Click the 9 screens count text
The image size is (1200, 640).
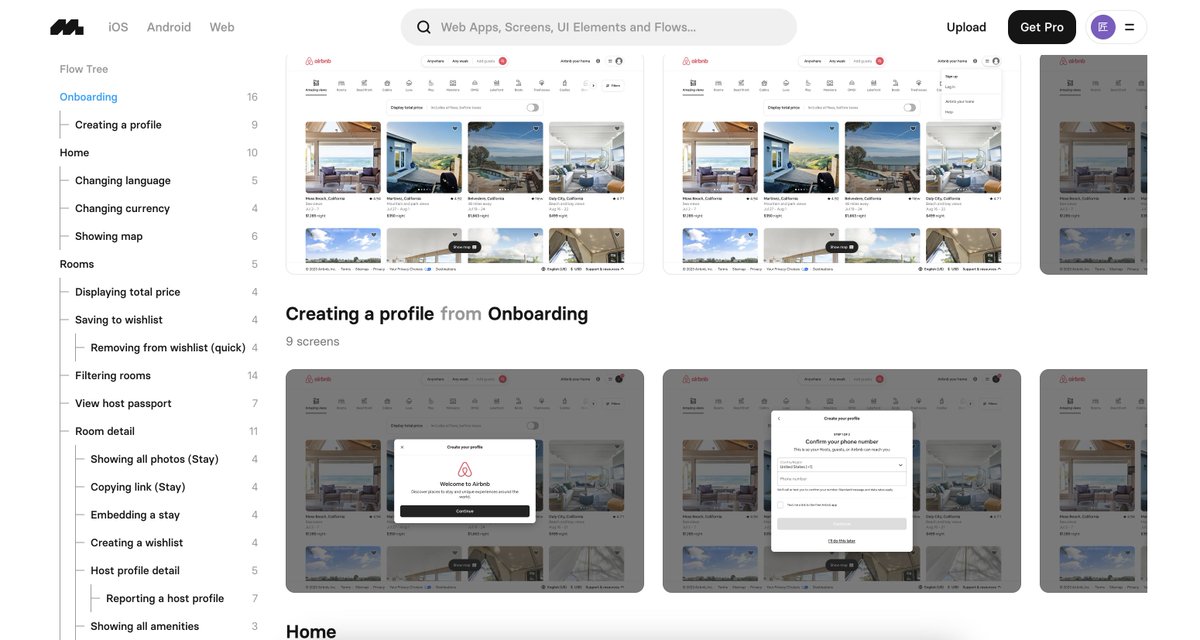pos(313,341)
